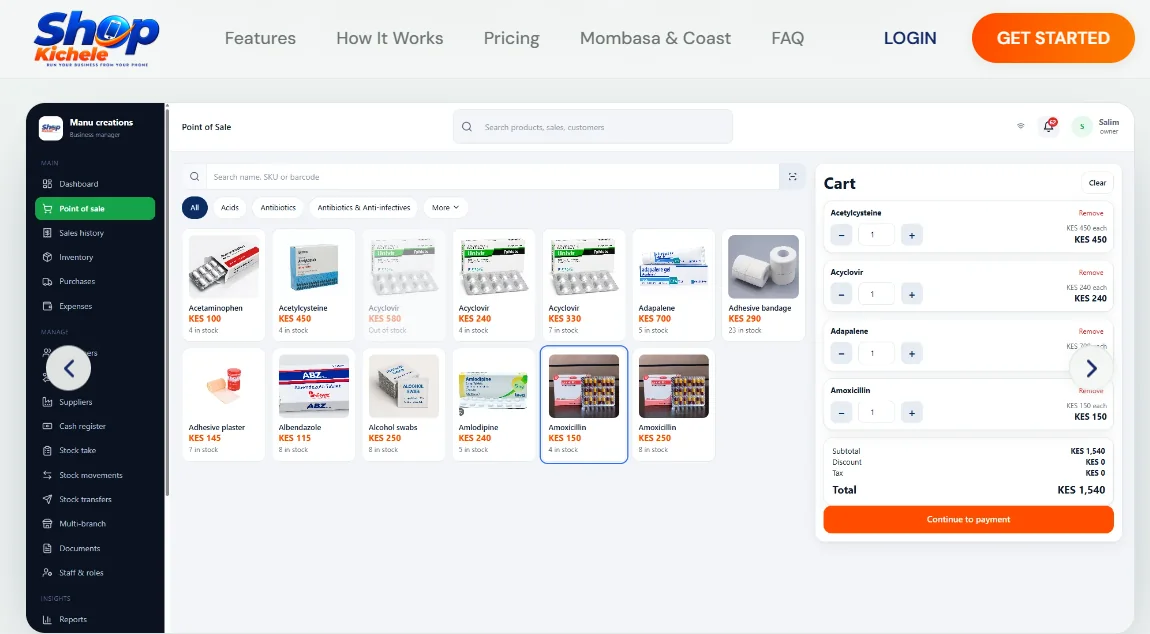Click Acetylcysteine quantity field in cart

(876, 236)
